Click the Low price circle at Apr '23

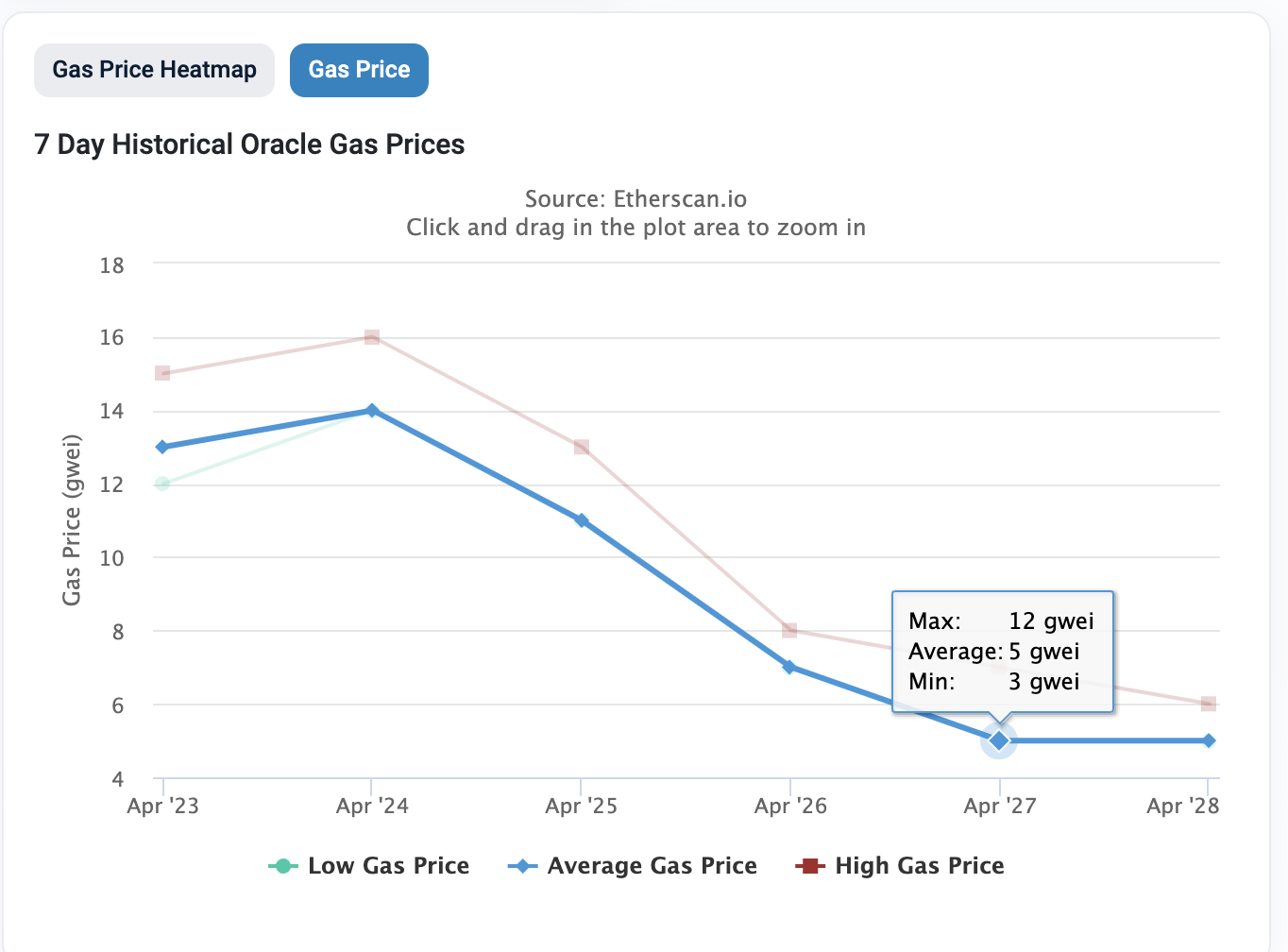pyautogui.click(x=162, y=484)
